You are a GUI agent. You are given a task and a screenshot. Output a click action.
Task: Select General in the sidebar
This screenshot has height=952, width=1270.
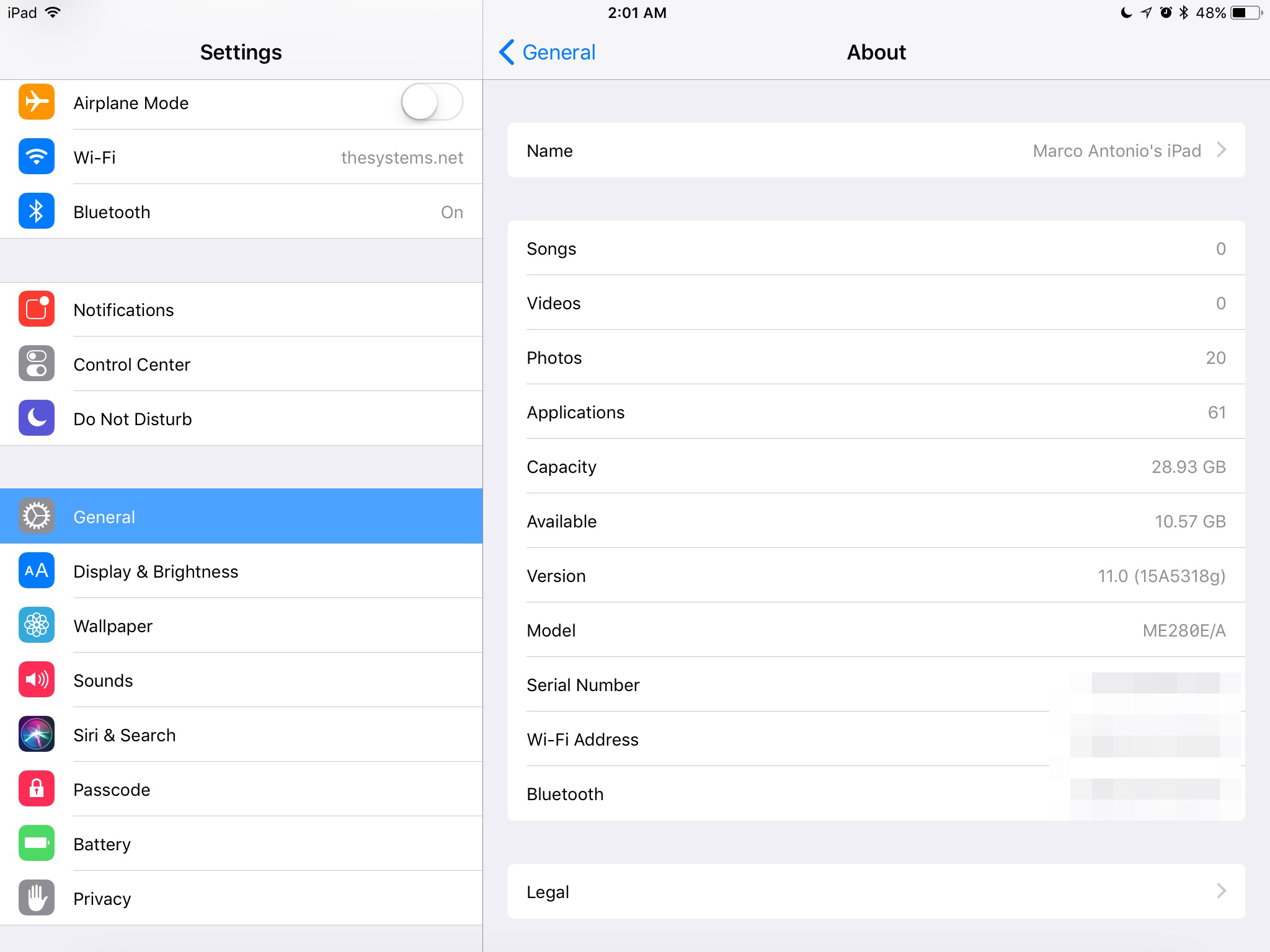pos(241,516)
